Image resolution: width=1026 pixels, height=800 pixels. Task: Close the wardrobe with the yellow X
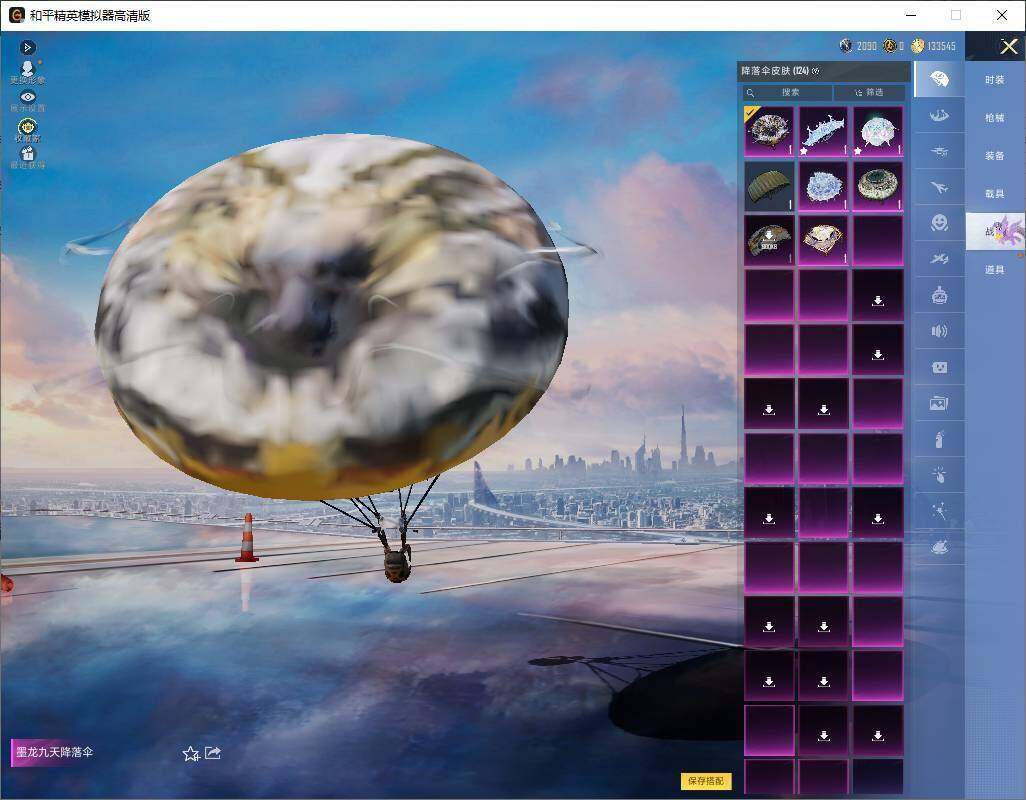pos(1008,46)
